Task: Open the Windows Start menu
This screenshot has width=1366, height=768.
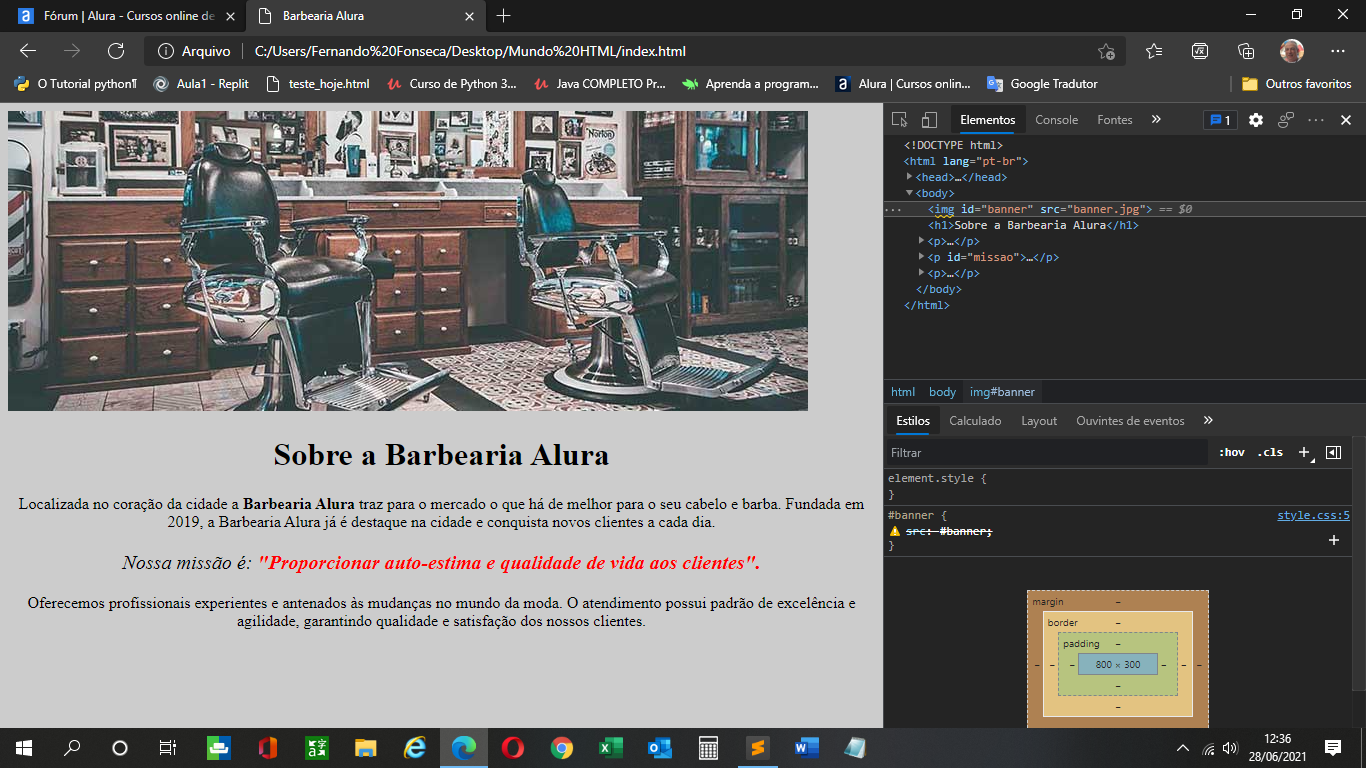Action: [24, 747]
